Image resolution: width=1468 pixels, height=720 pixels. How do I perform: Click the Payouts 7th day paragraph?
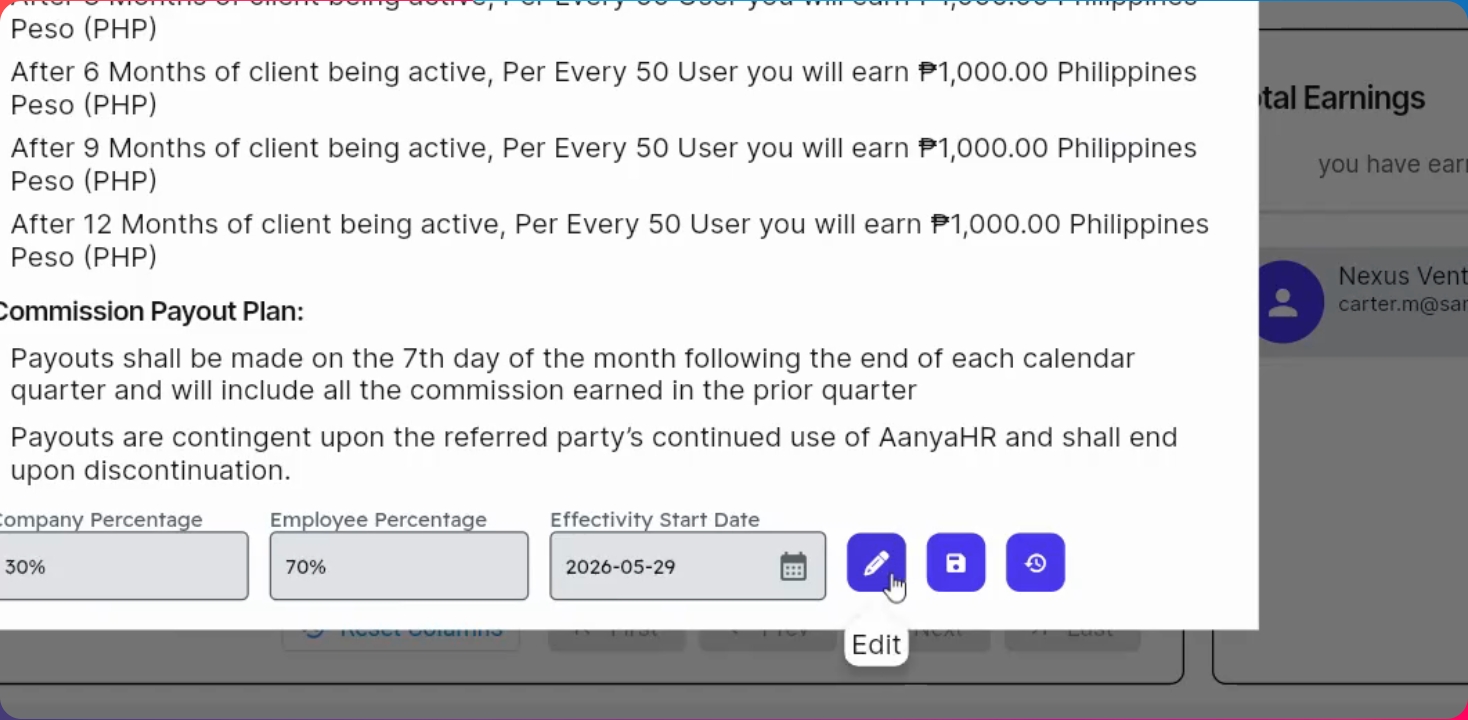573,374
